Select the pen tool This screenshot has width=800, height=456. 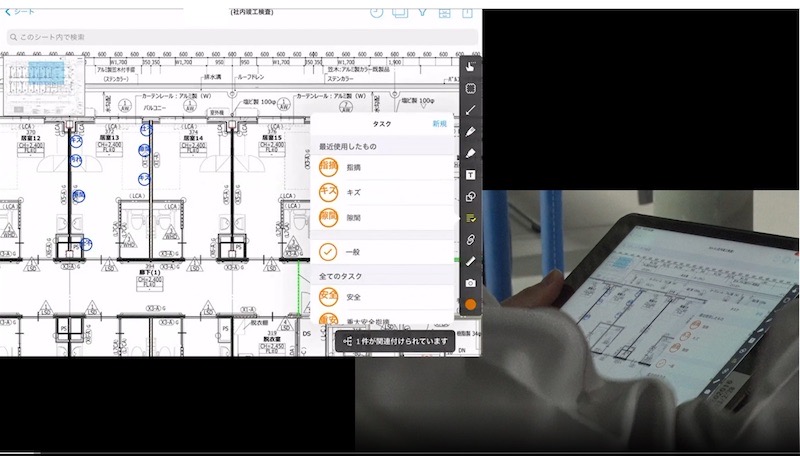pos(470,132)
